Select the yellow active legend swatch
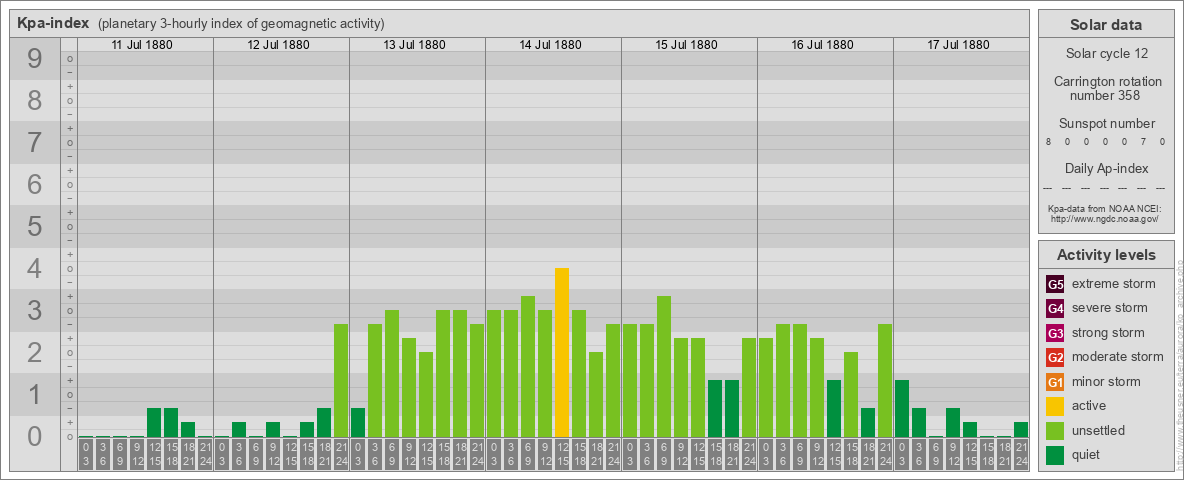1184x480 pixels. [1055, 406]
